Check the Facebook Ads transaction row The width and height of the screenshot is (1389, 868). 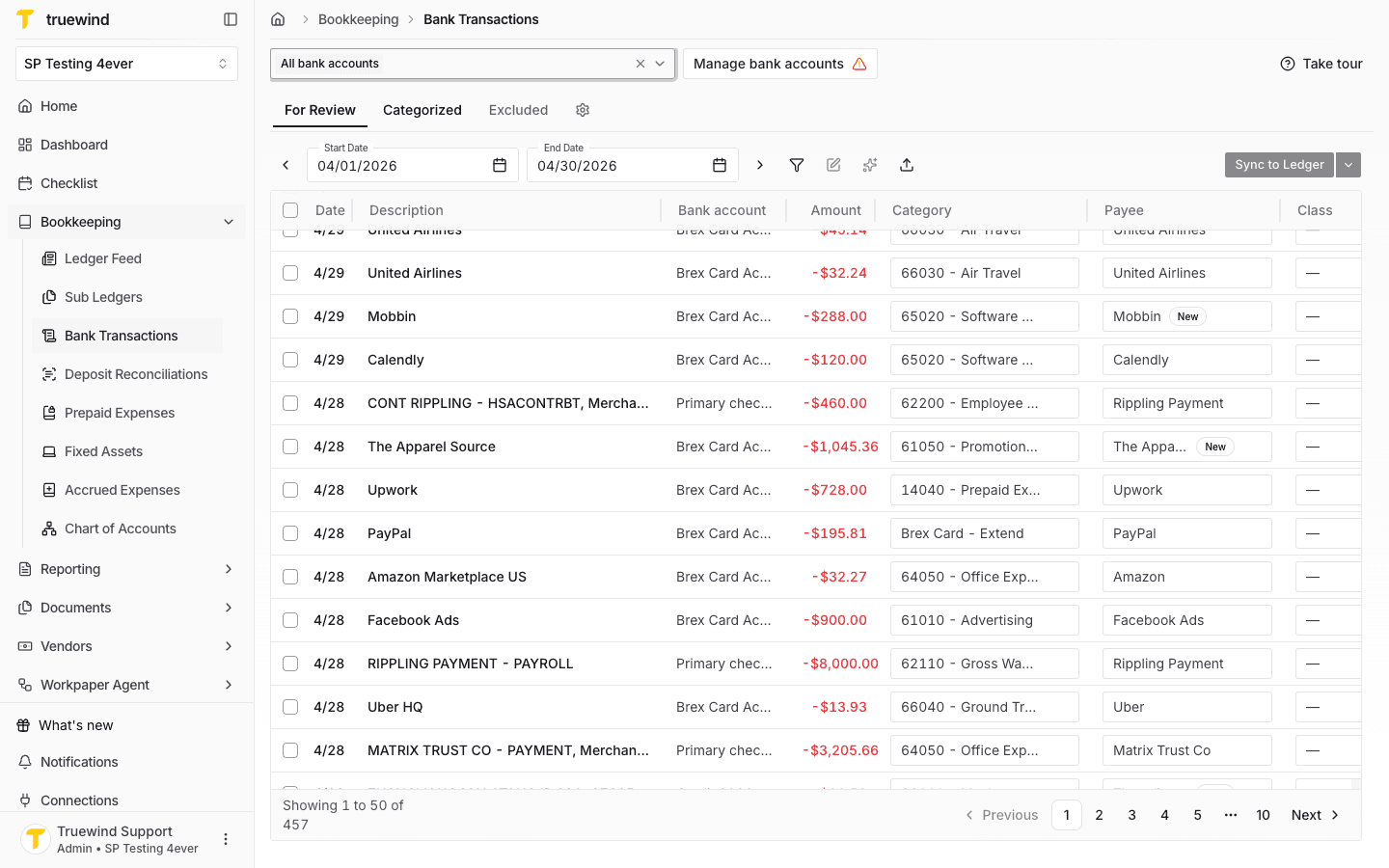[290, 620]
